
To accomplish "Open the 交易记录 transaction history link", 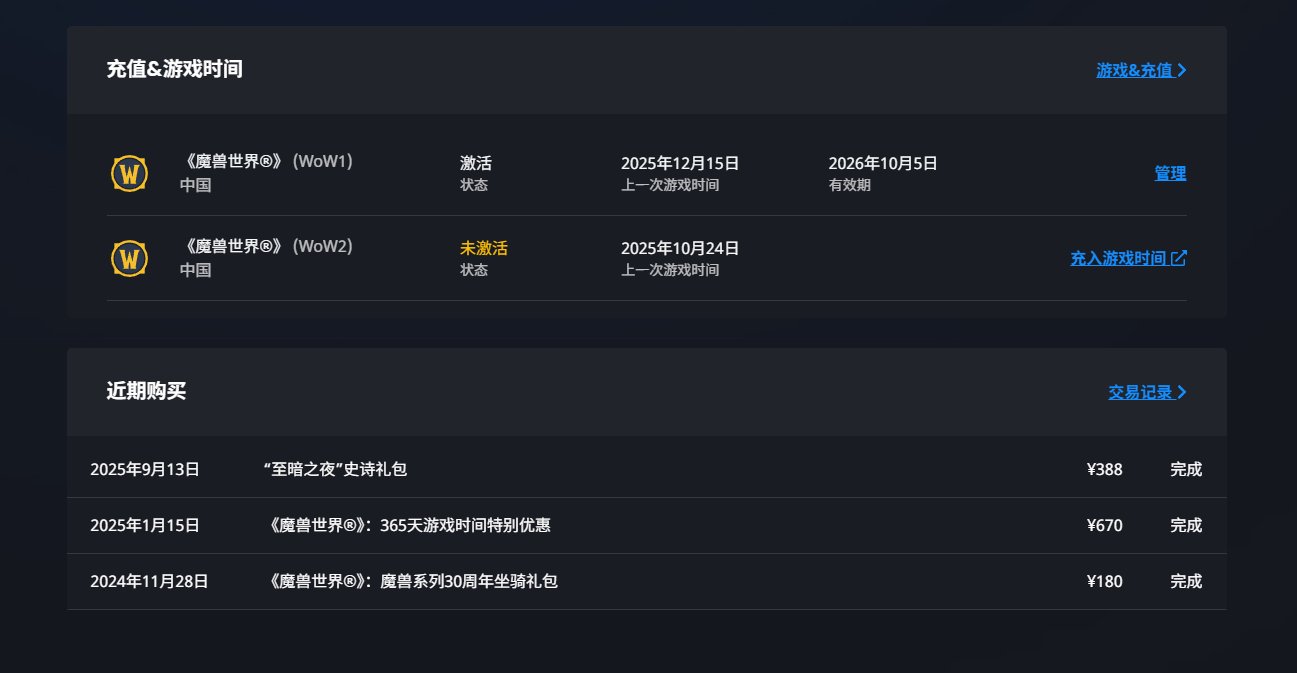I will tap(1140, 392).
